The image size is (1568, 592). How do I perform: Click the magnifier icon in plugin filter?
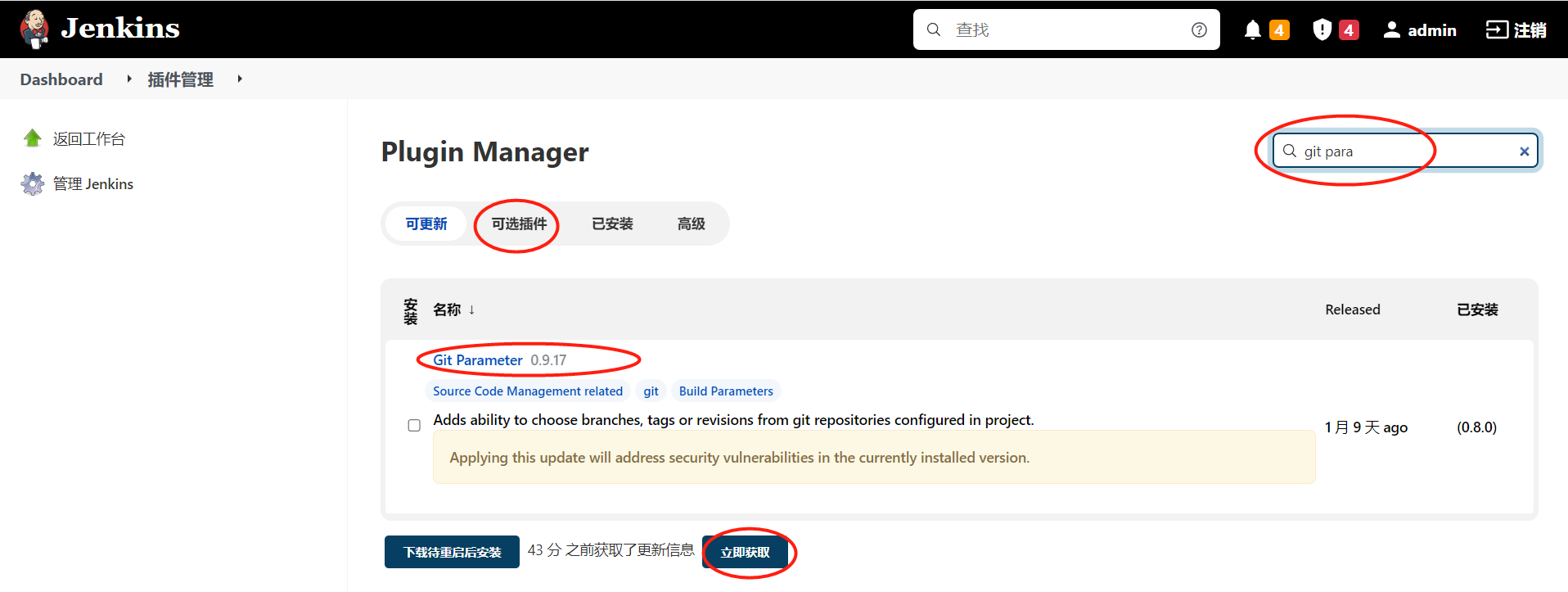tap(1290, 151)
